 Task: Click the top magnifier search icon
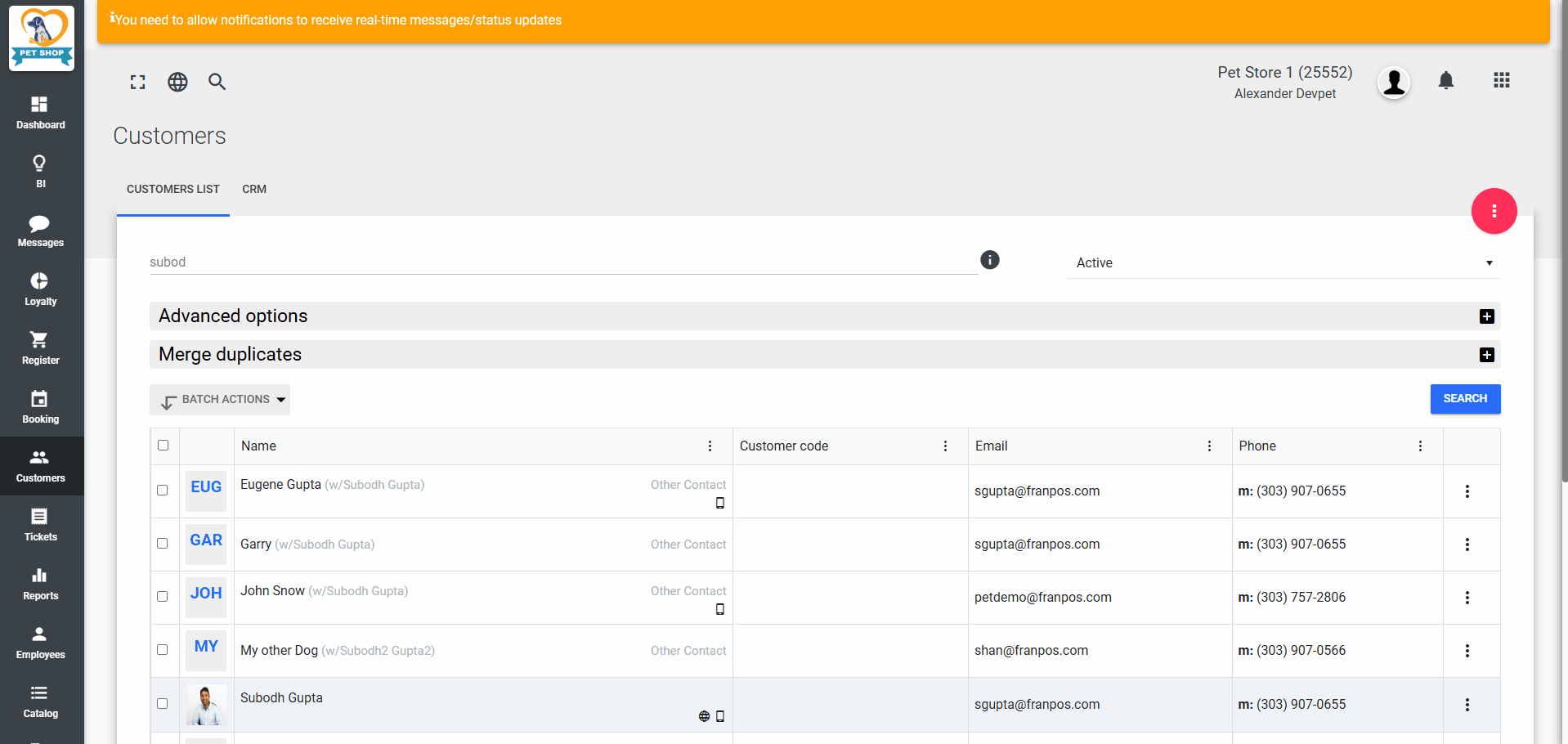(x=217, y=82)
